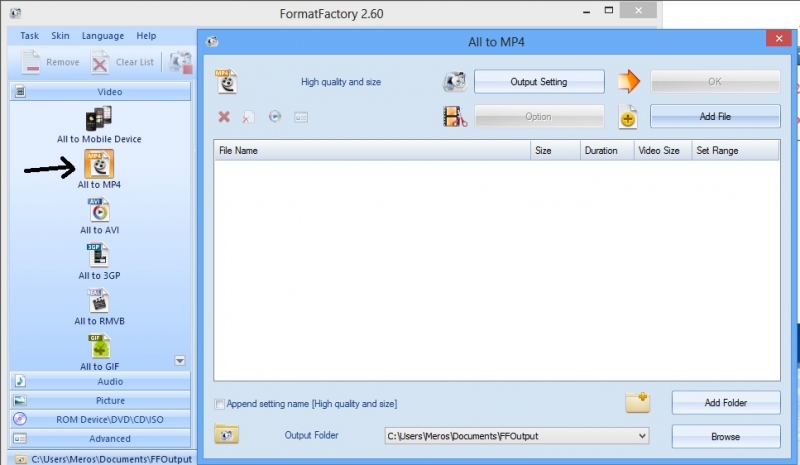Click the Add File button
800x465 pixels.
click(x=714, y=116)
